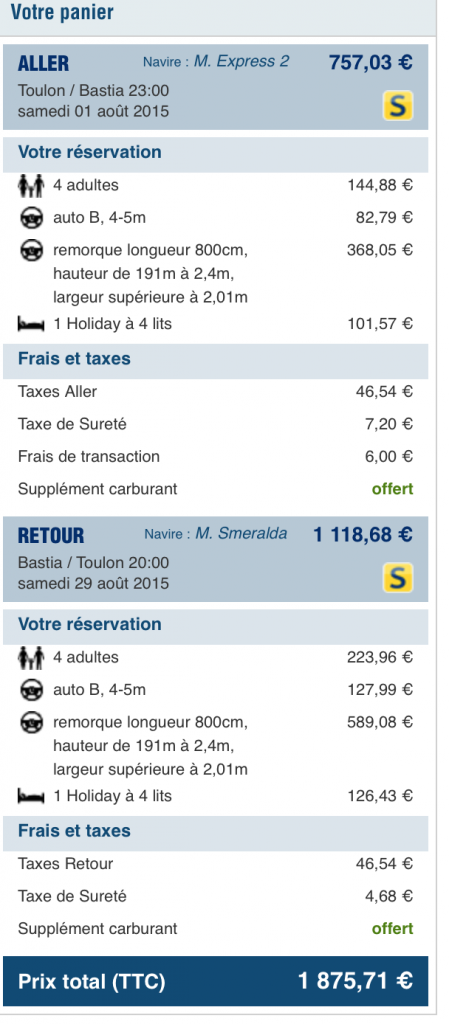
Task: Select the RETOUR section heading
Action: coord(51,536)
